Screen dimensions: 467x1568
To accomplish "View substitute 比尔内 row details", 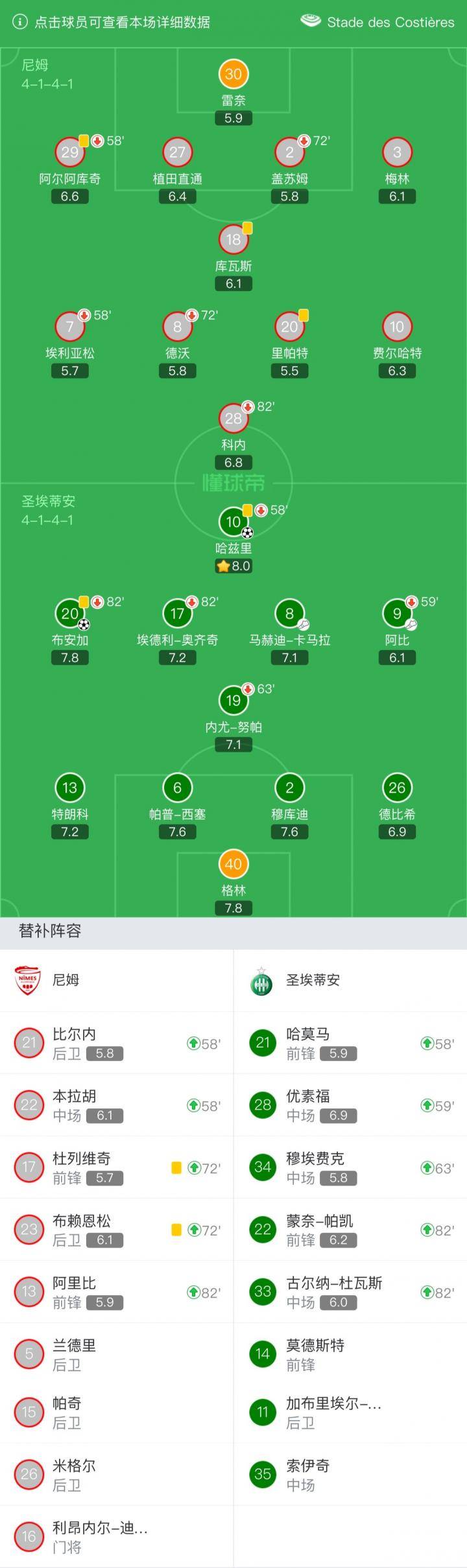I will click(x=117, y=1043).
